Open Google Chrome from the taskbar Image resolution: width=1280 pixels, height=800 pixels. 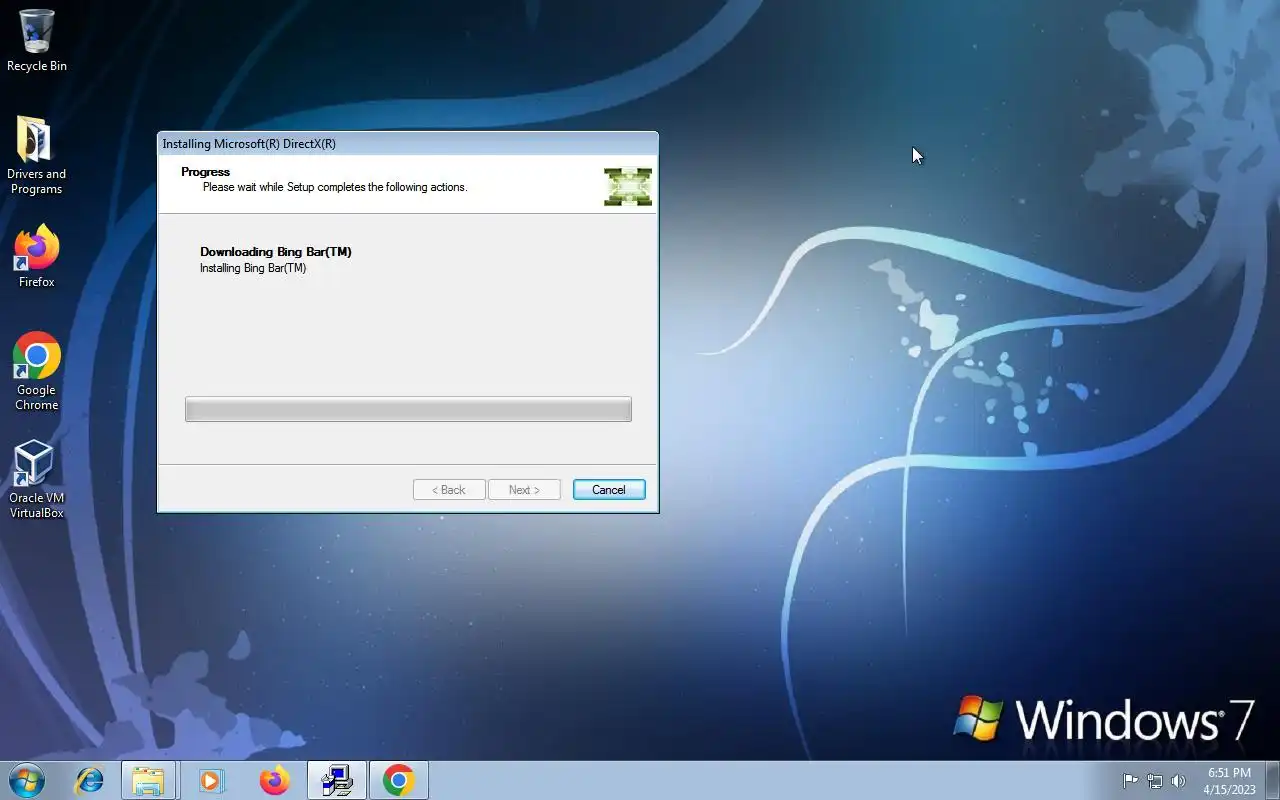(x=398, y=780)
